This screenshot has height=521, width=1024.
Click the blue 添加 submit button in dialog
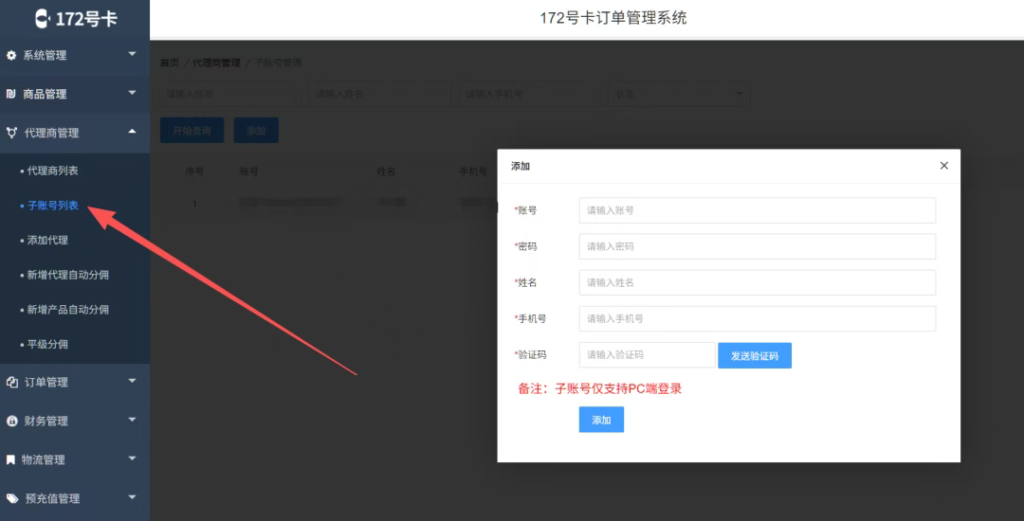601,420
